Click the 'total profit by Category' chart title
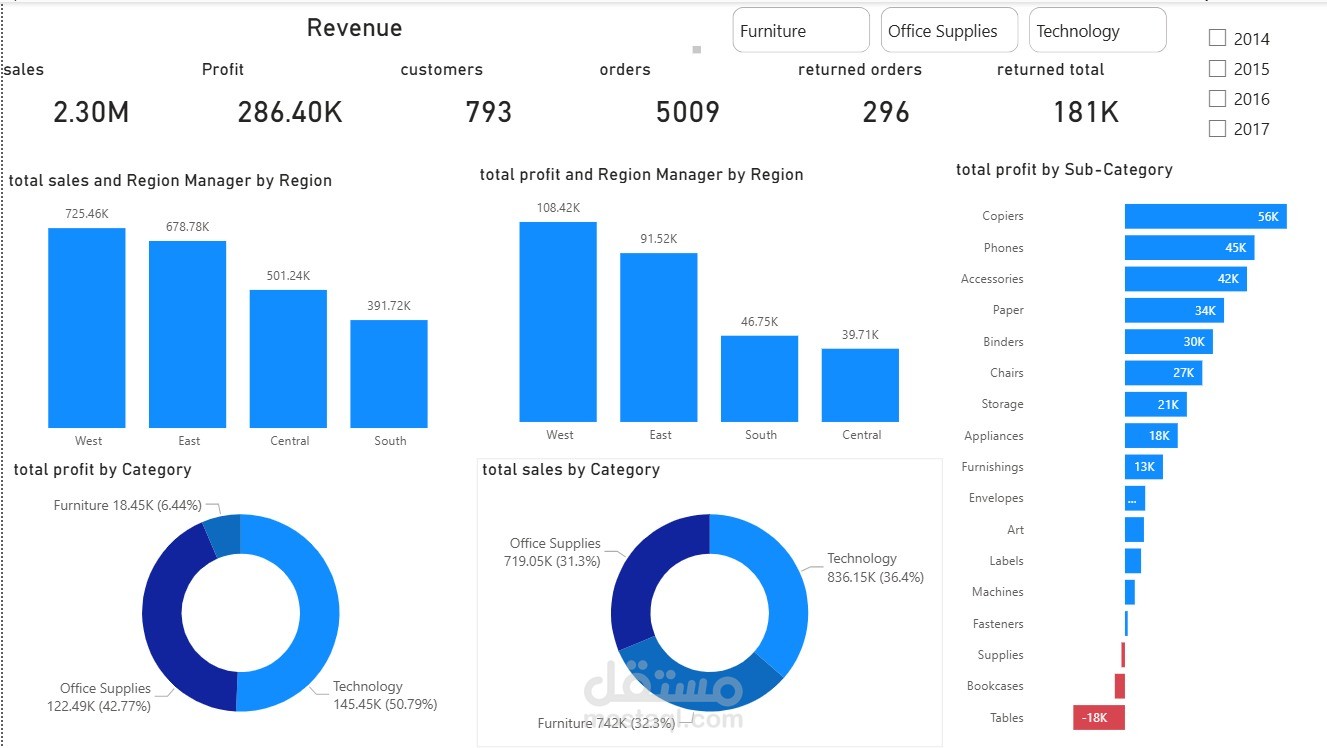The width and height of the screenshot is (1327, 748). point(102,469)
